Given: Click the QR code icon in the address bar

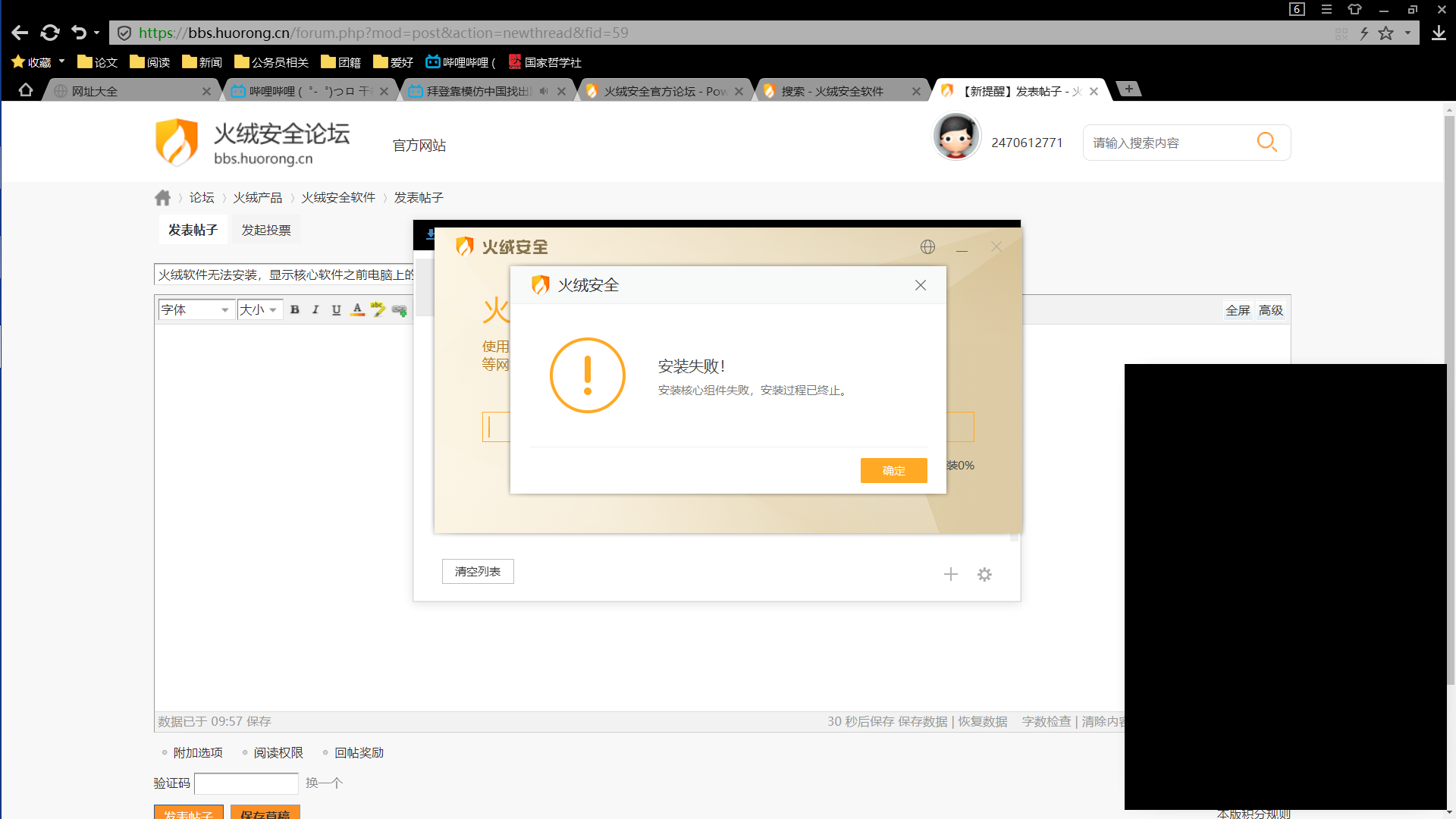Looking at the screenshot, I should pos(1341,33).
